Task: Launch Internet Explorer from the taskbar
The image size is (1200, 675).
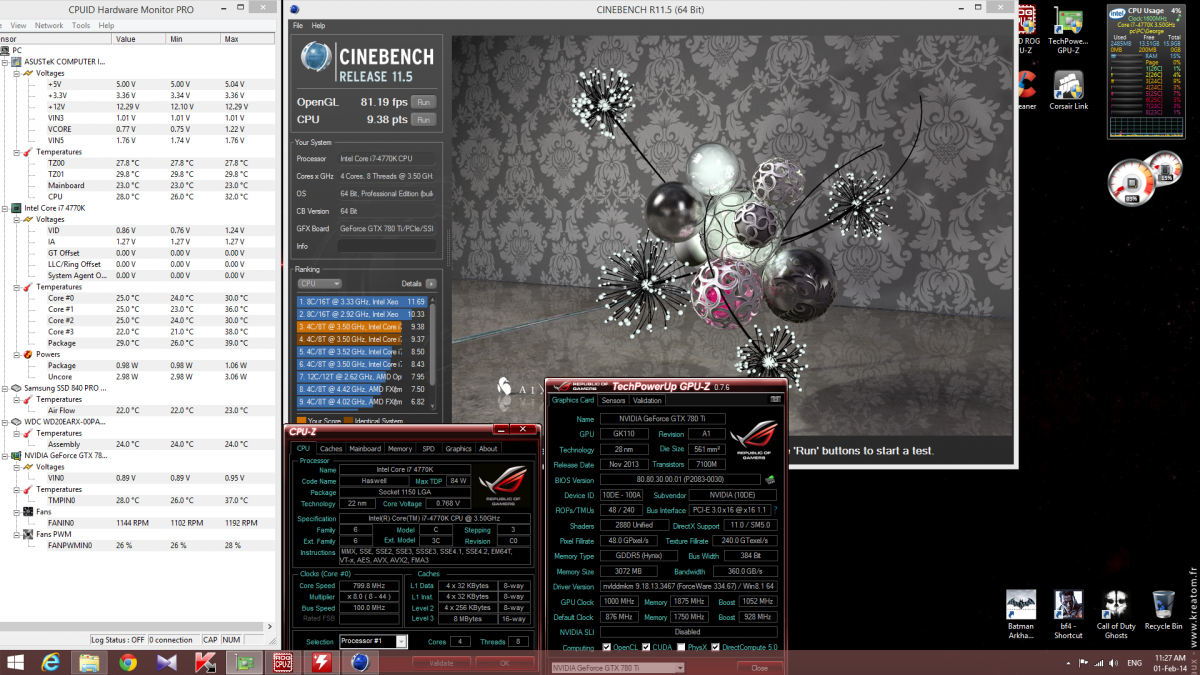Action: (x=51, y=662)
